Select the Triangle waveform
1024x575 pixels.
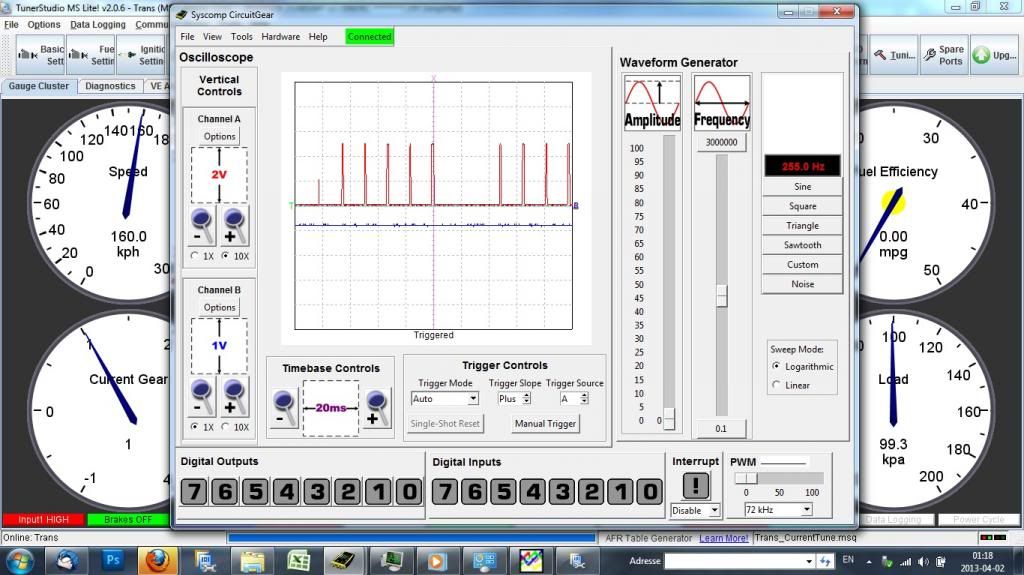803,226
